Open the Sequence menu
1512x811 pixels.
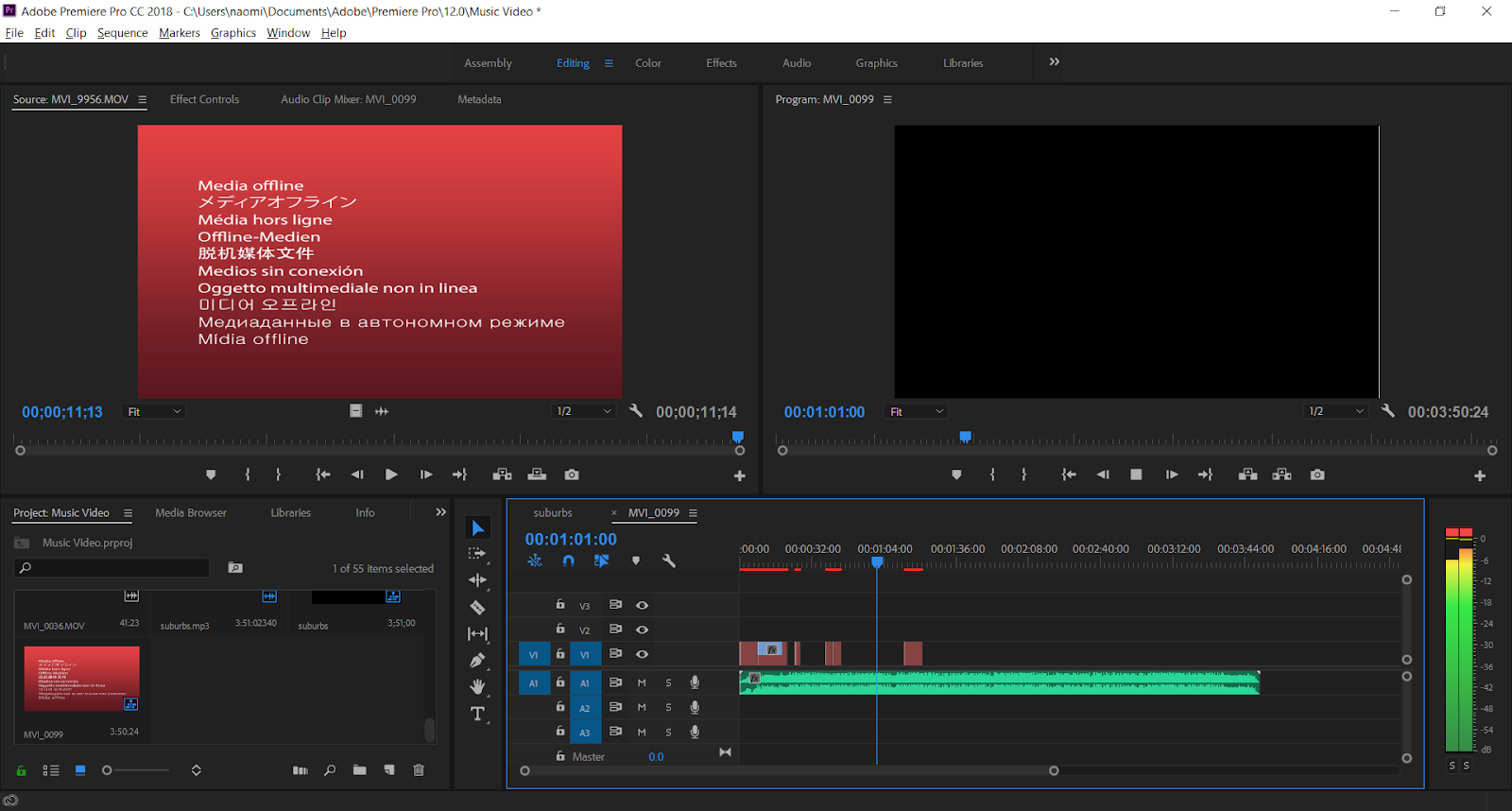(122, 33)
